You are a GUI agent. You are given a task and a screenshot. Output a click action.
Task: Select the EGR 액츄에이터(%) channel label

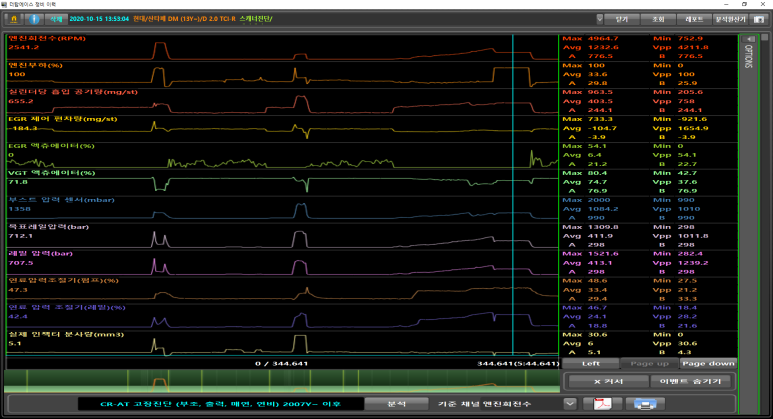point(51,146)
